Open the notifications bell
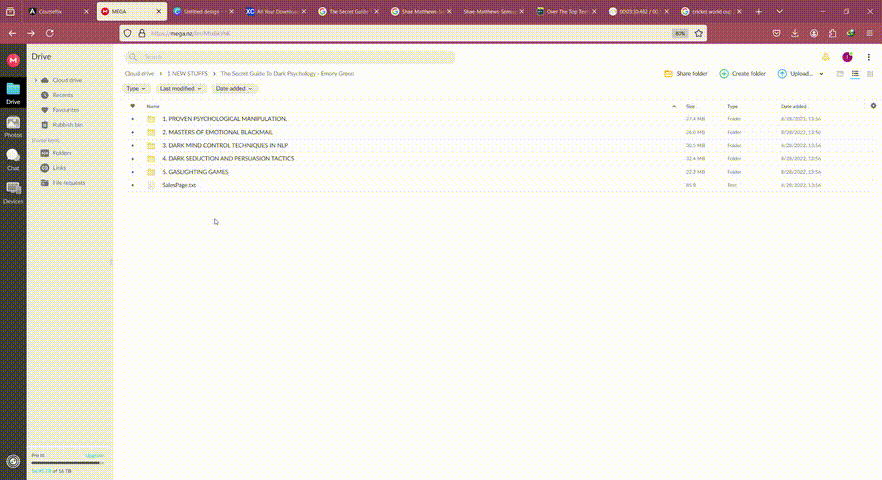Viewport: 882px width, 480px height. coord(825,57)
